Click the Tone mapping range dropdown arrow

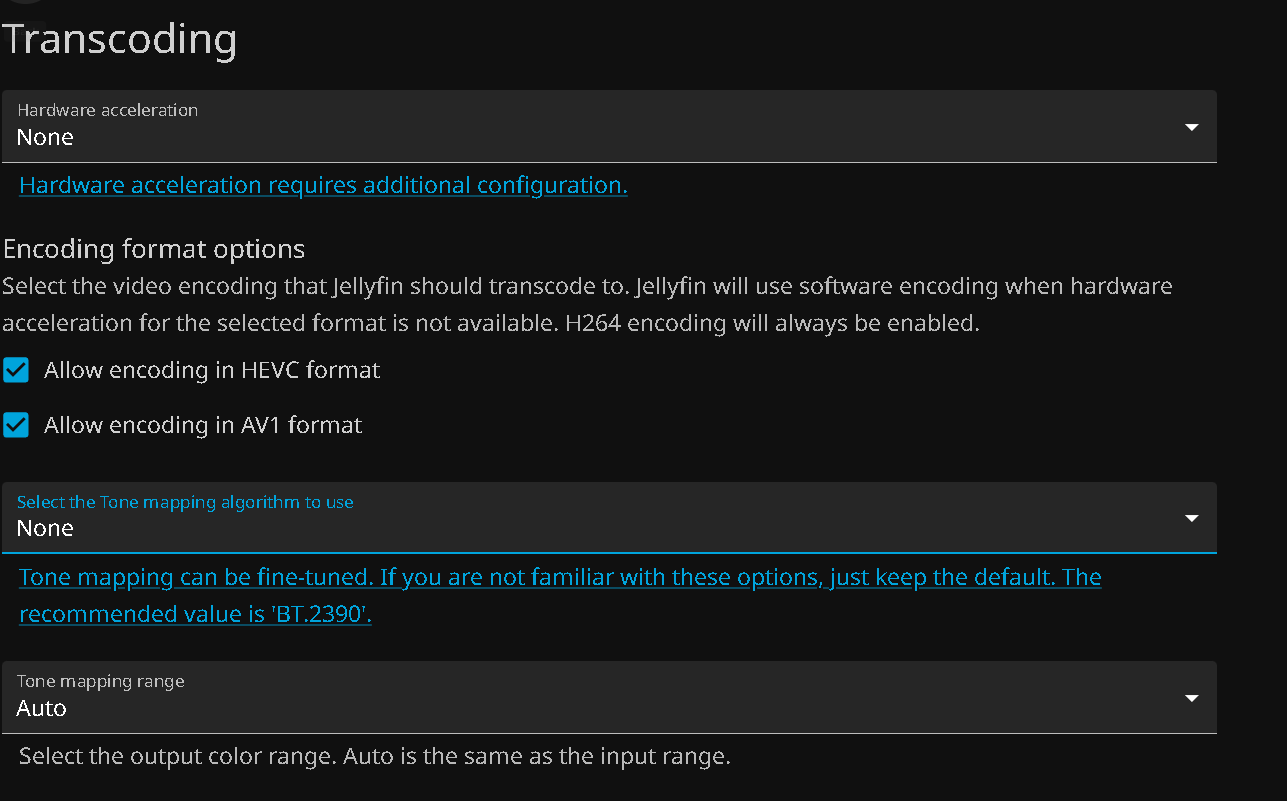(x=1191, y=698)
